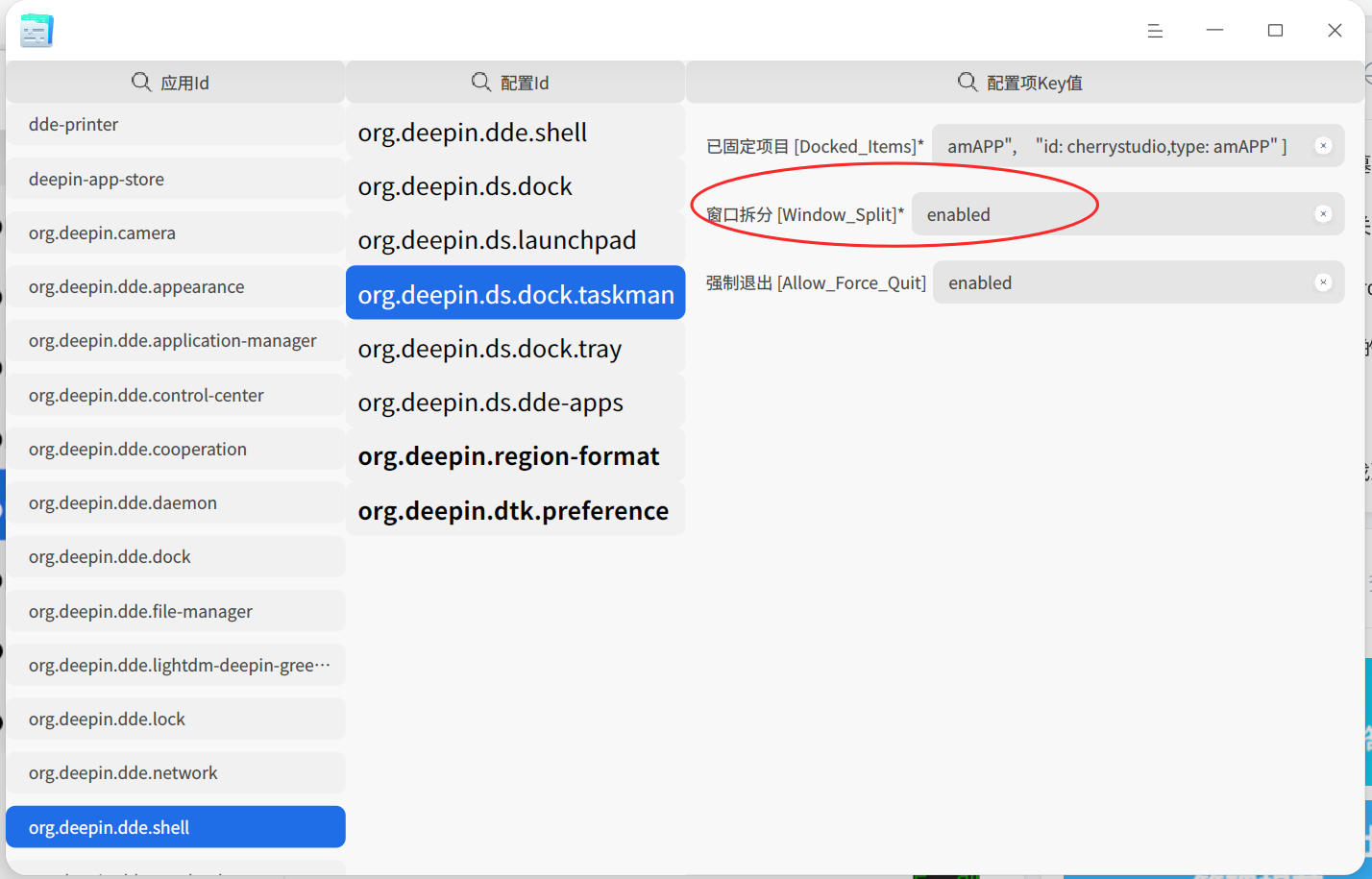The width and height of the screenshot is (1372, 879).
Task: Click the search icon beside 应用Id
Action: click(141, 82)
